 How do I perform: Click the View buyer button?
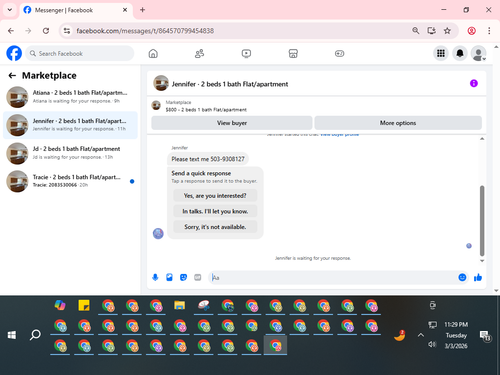tap(232, 123)
